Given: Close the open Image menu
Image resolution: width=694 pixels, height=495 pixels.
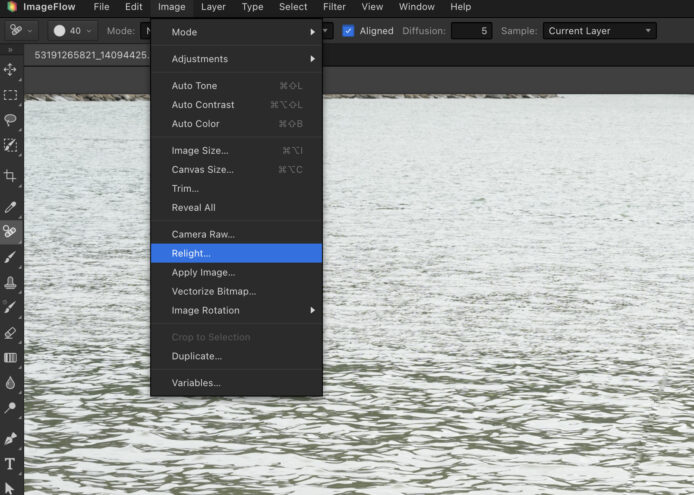Looking at the screenshot, I should [x=172, y=7].
